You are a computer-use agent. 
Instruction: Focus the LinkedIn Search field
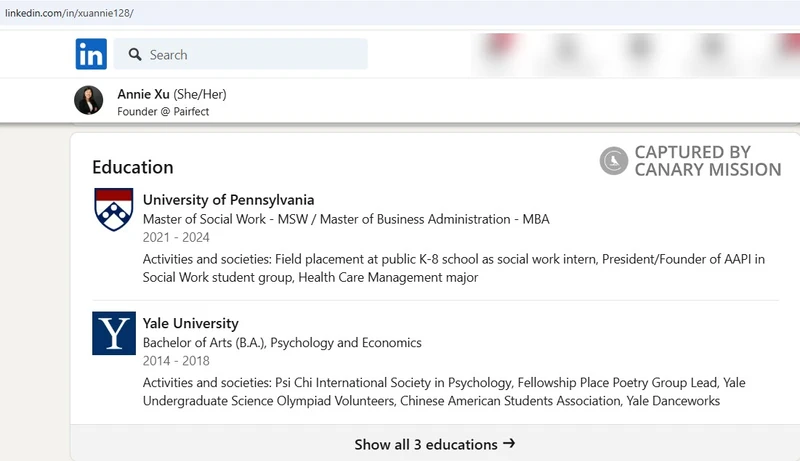tap(240, 54)
